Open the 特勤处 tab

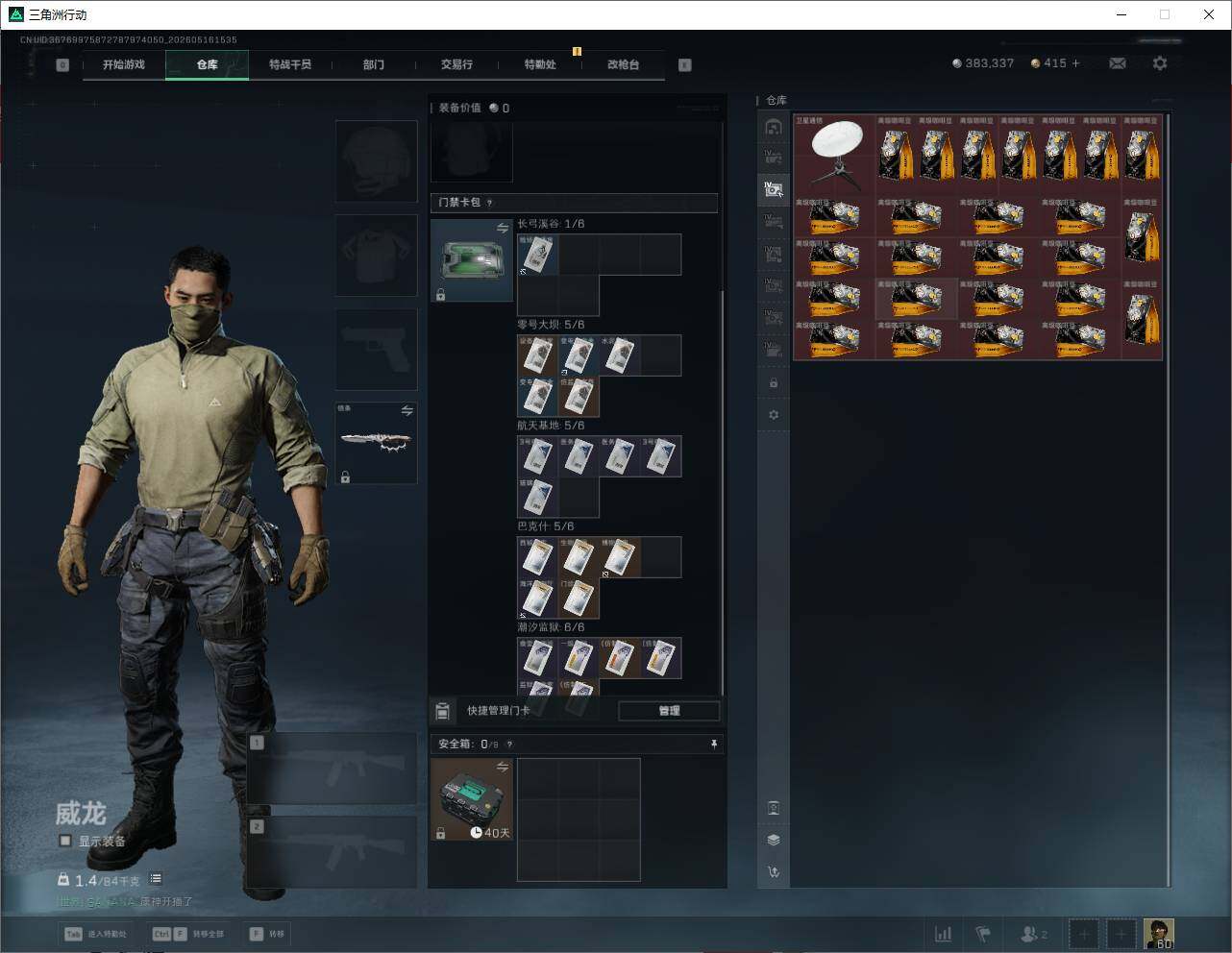click(540, 64)
